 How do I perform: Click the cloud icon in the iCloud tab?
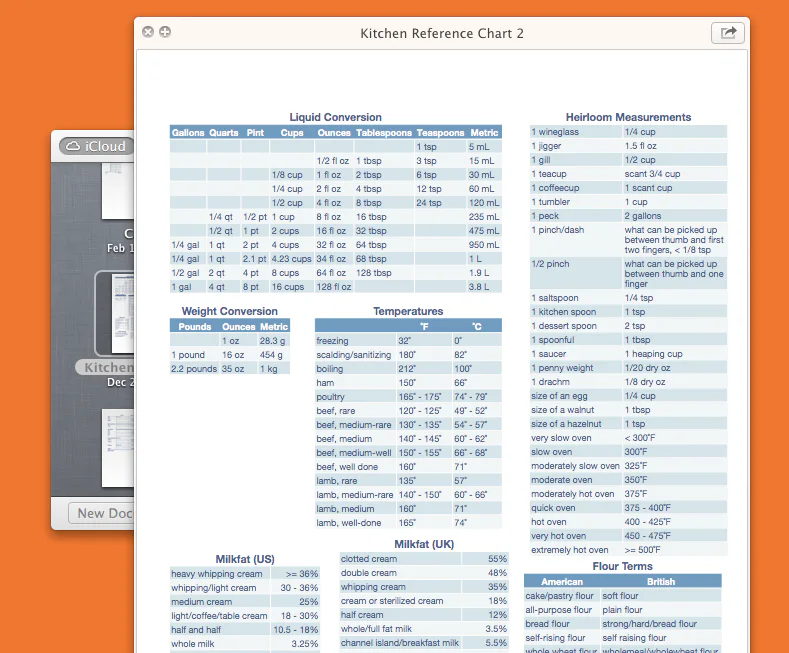click(x=73, y=146)
